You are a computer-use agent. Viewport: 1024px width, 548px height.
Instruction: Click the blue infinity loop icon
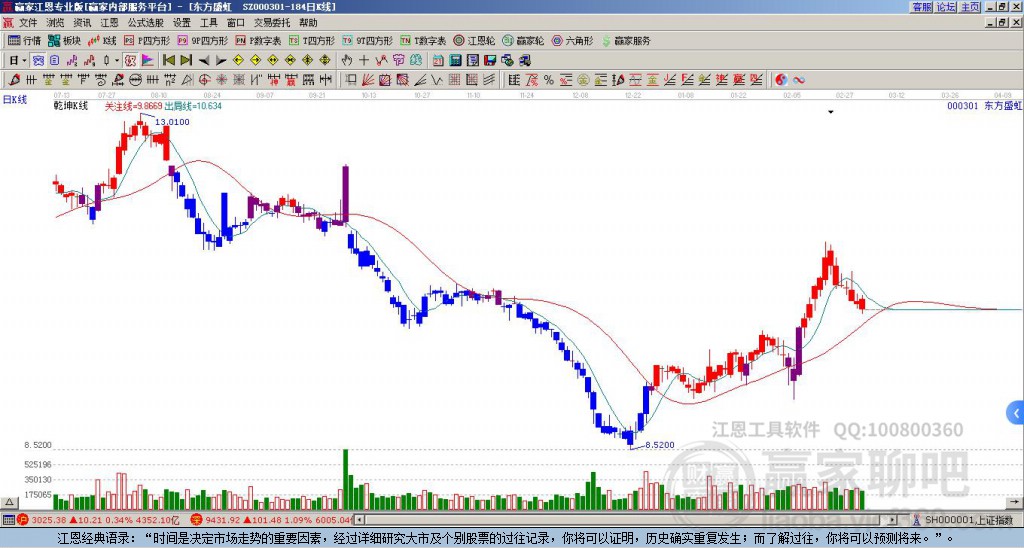point(799,80)
